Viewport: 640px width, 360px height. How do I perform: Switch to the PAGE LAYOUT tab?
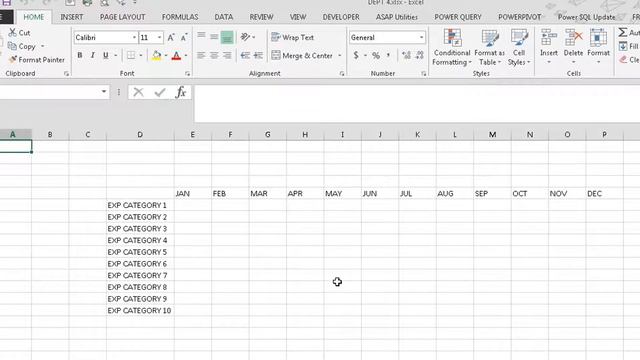pos(122,17)
